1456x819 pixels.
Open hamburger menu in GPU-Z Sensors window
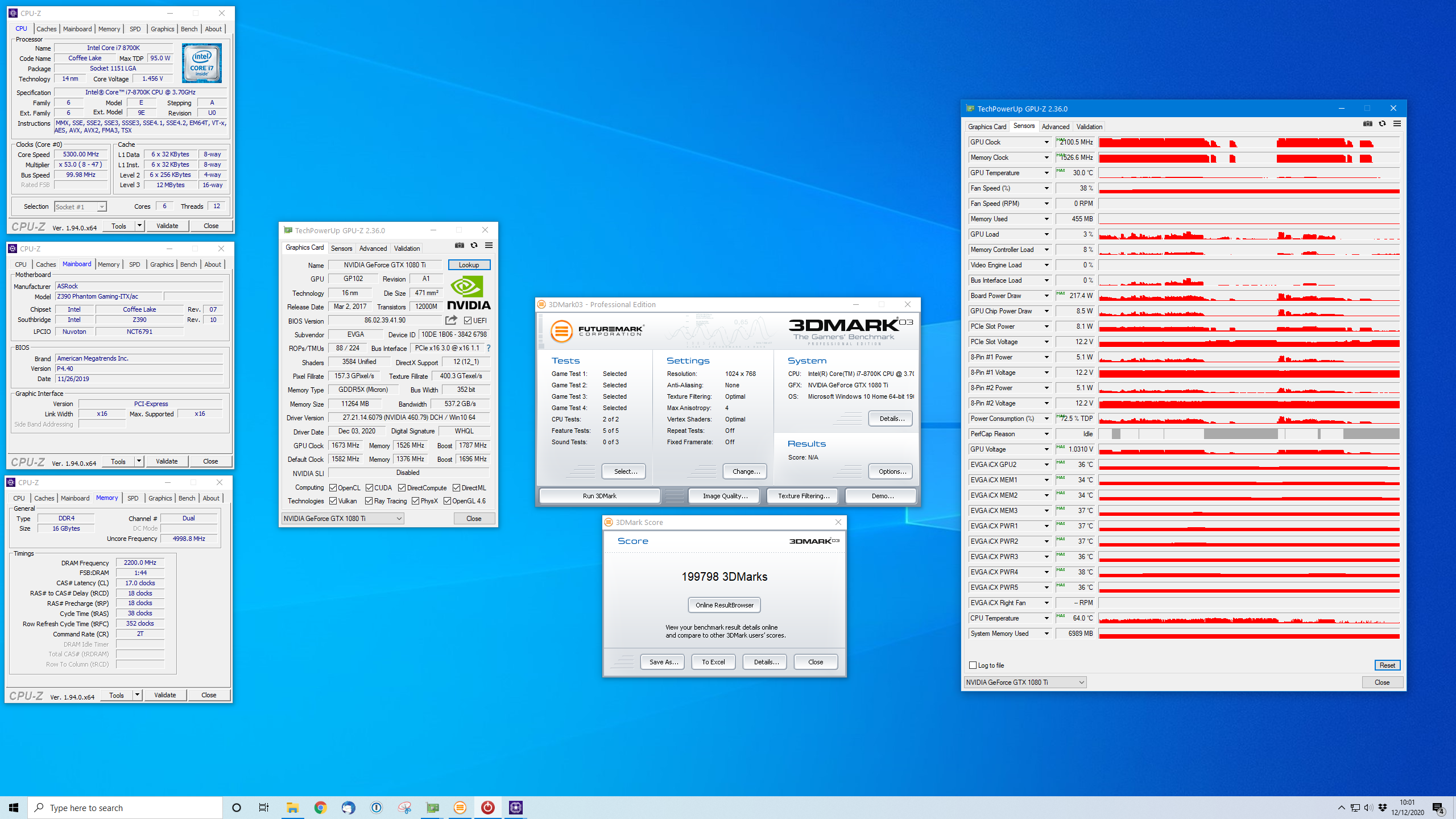[x=1397, y=124]
